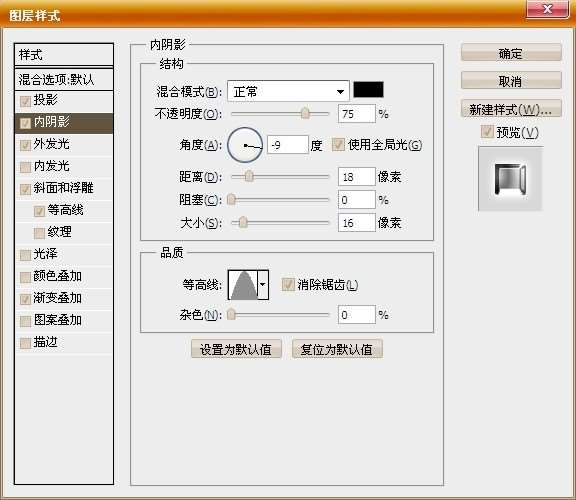
Task: Click the contour curve thumbnail
Action: [x=243, y=285]
